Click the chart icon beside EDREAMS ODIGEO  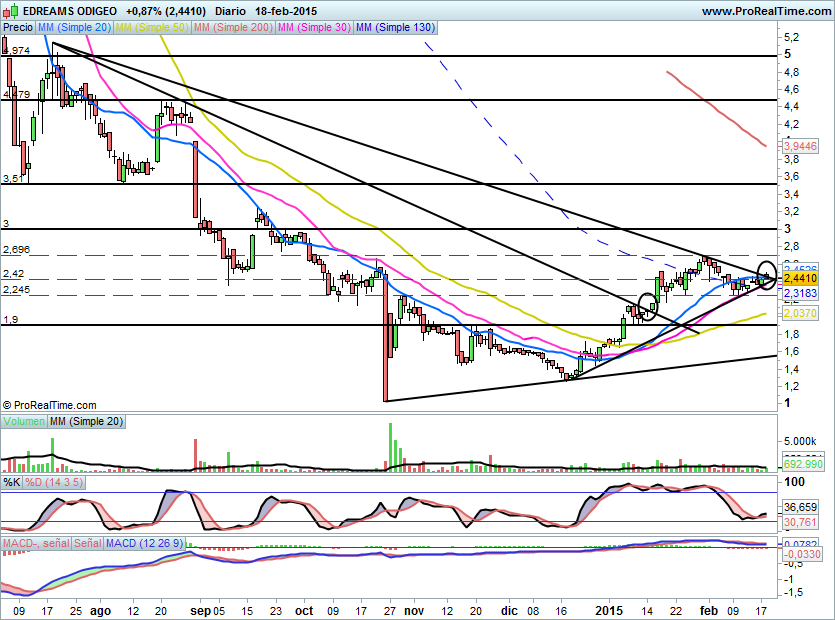pyautogui.click(x=12, y=10)
